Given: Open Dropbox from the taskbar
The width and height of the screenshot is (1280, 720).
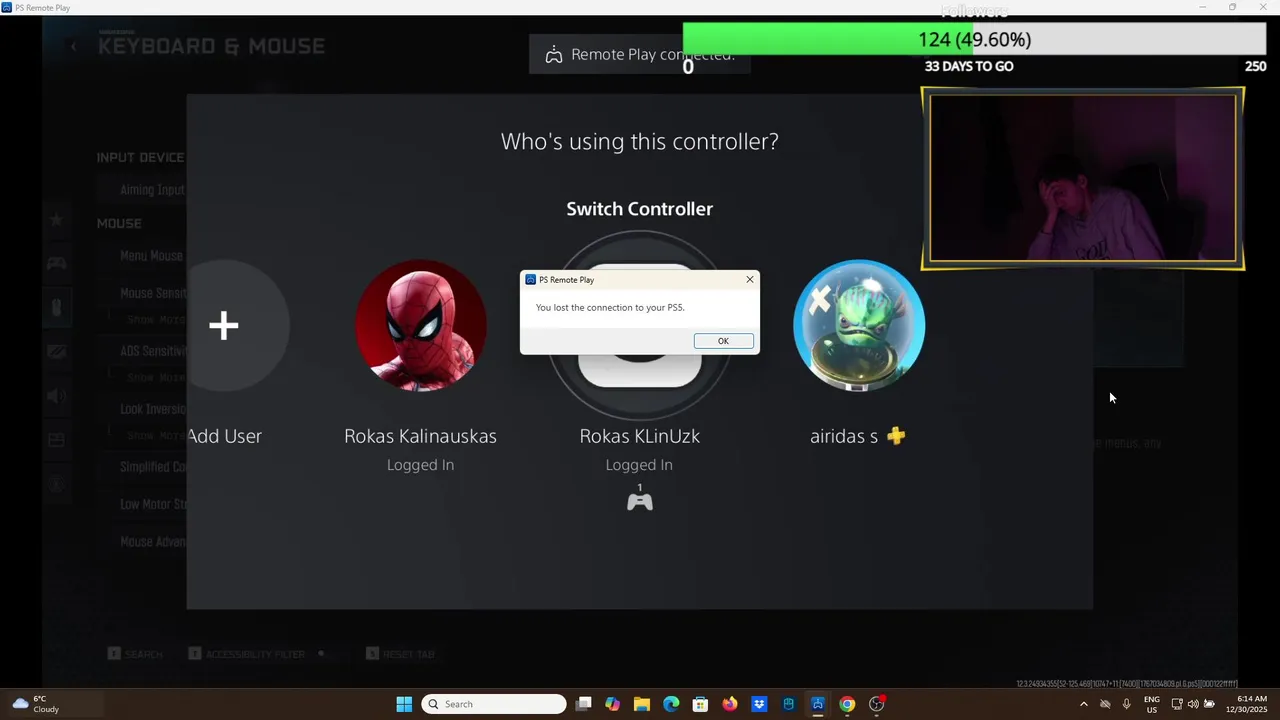Looking at the screenshot, I should coord(759,704).
